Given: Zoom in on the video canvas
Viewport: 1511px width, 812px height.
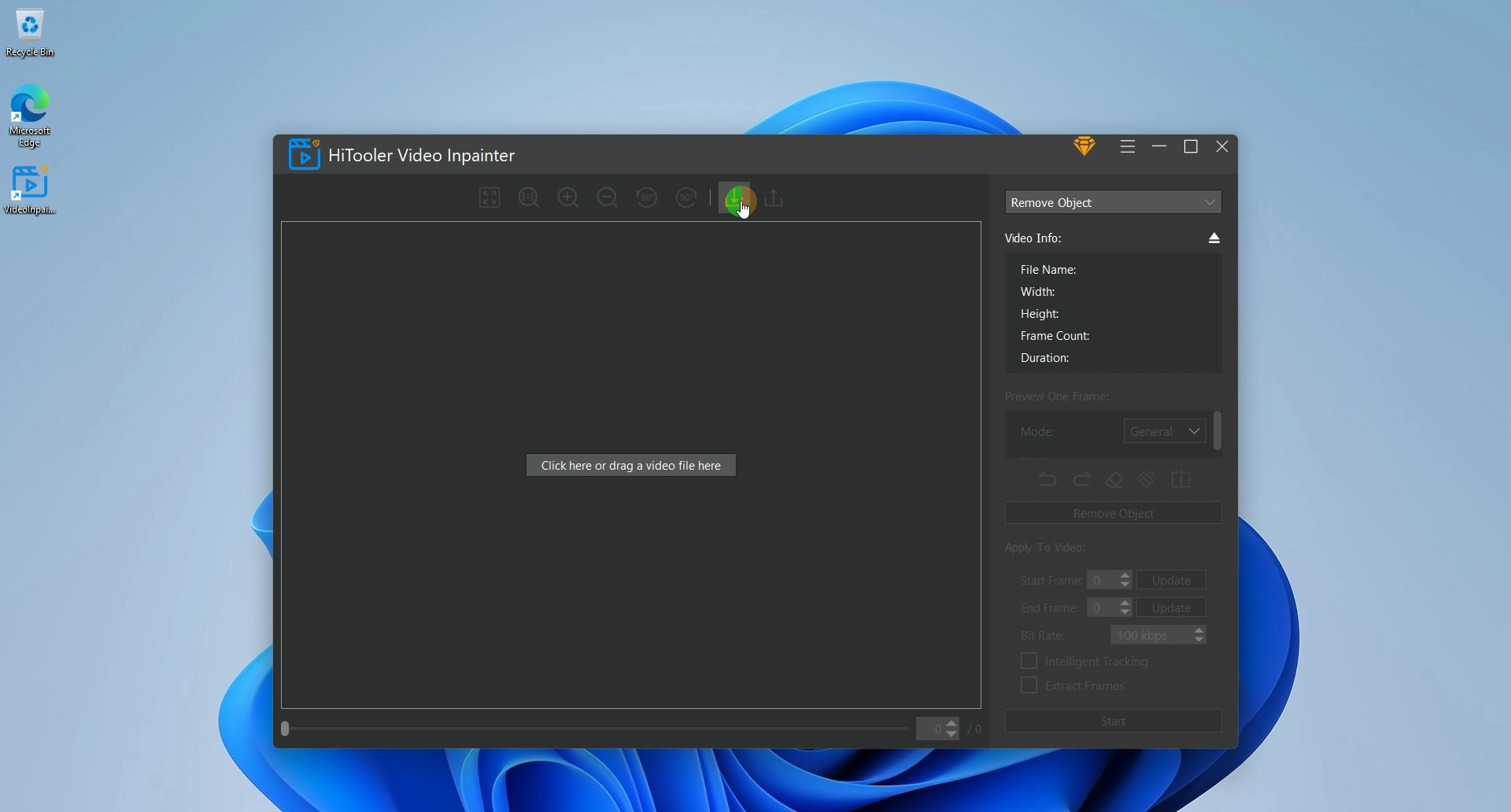Looking at the screenshot, I should [x=568, y=197].
